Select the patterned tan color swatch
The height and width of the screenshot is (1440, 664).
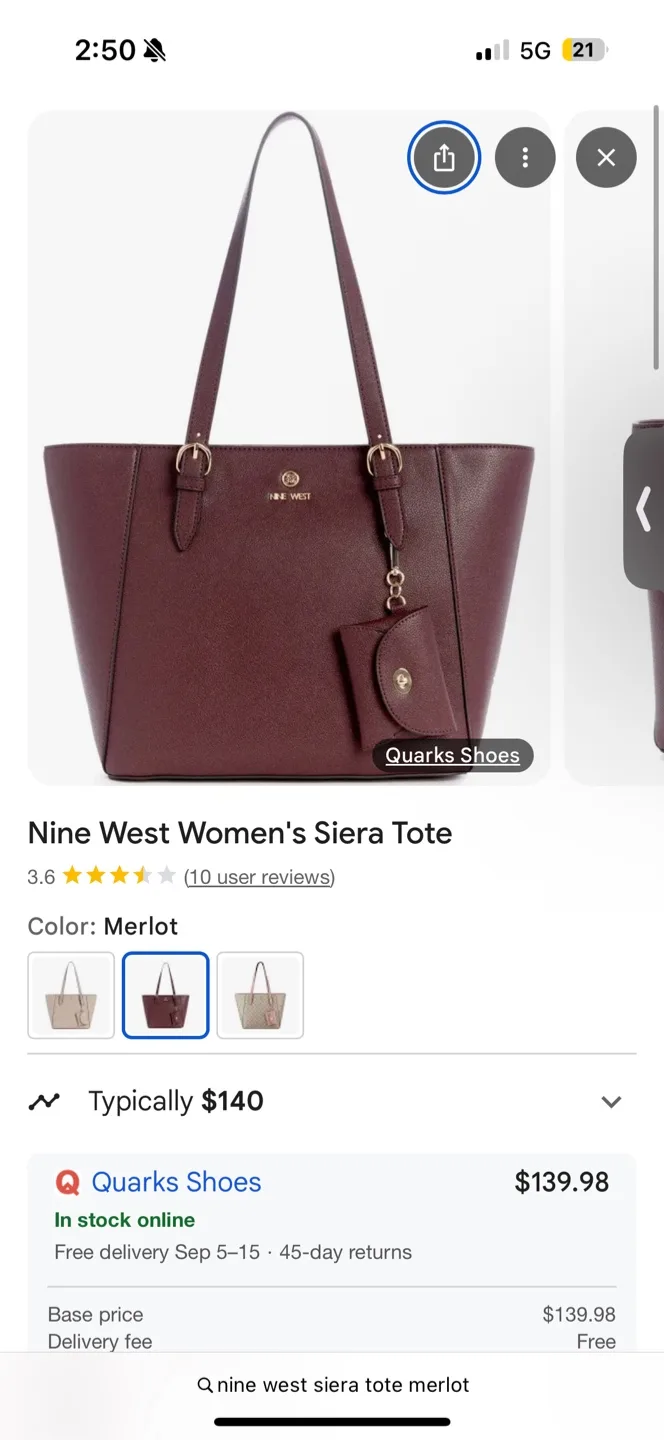(x=260, y=995)
